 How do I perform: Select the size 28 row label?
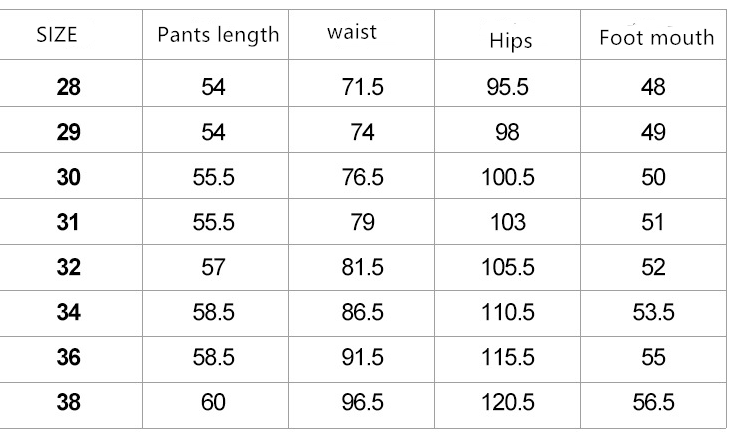69,87
